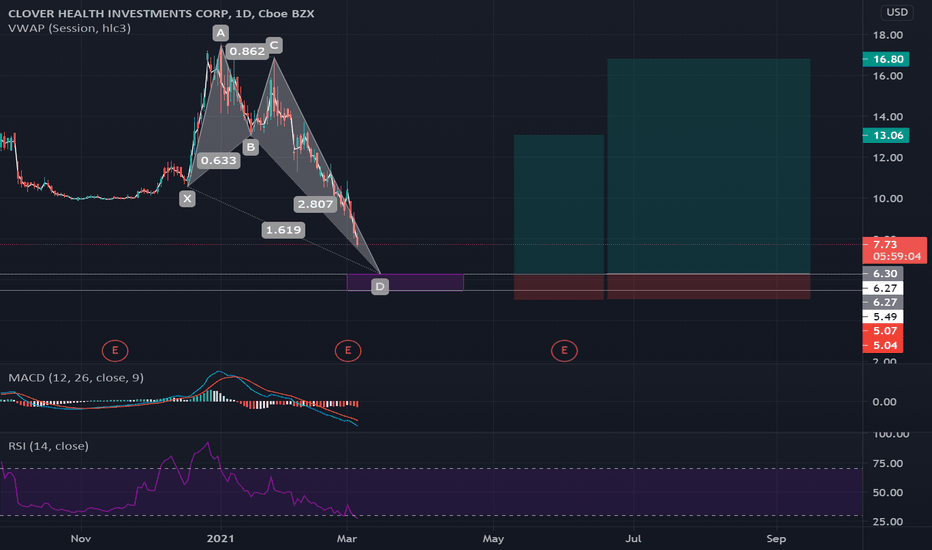Select the smaller long position box
932x550 pixels.
coord(559,217)
